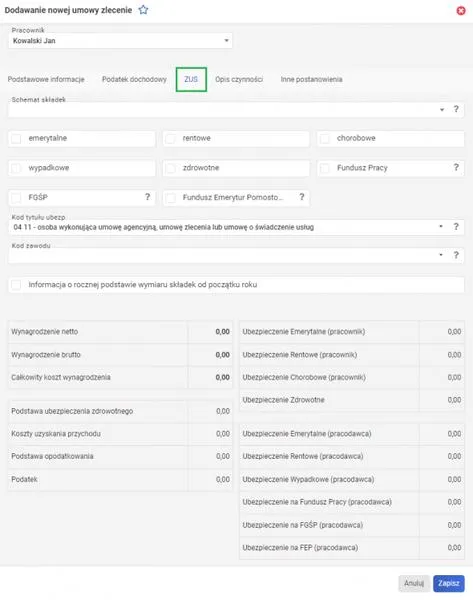Click help question mark next to FGŚP

pyautogui.click(x=147, y=197)
